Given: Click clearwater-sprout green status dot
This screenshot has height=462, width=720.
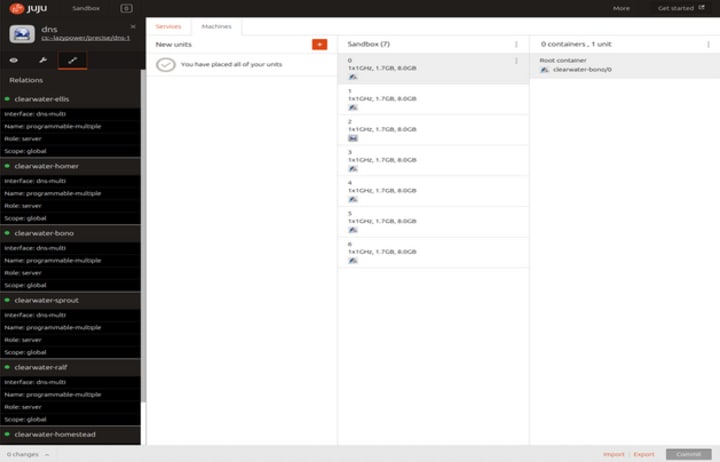Looking at the screenshot, I should [x=7, y=300].
